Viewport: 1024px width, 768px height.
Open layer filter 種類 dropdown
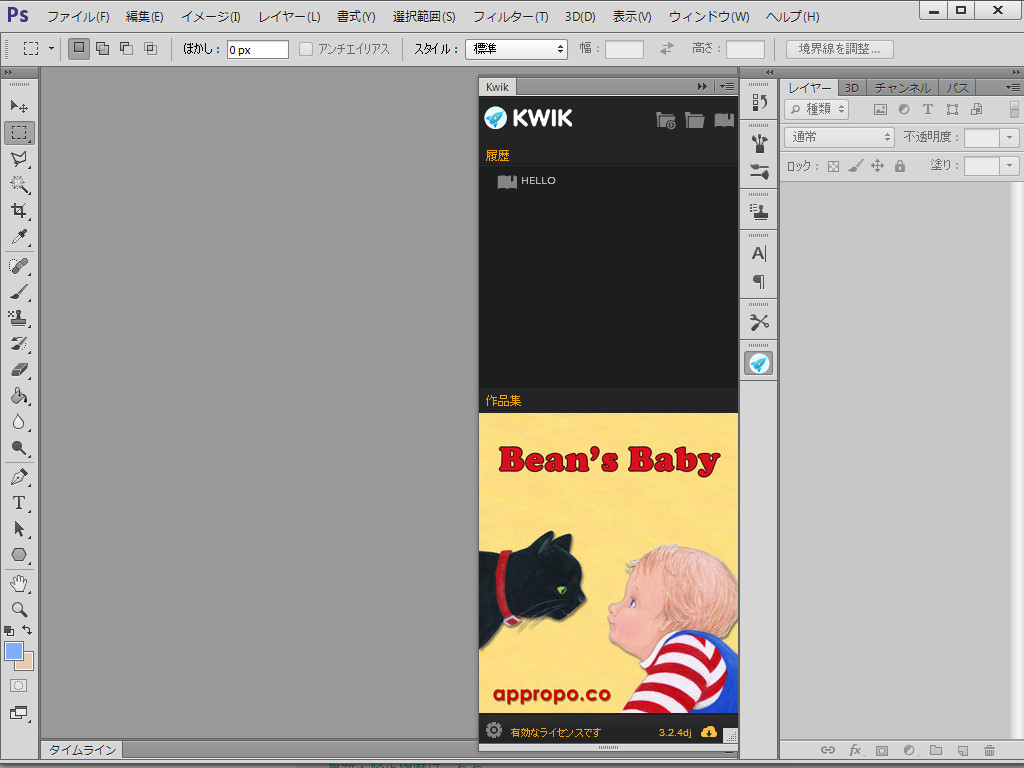(817, 109)
